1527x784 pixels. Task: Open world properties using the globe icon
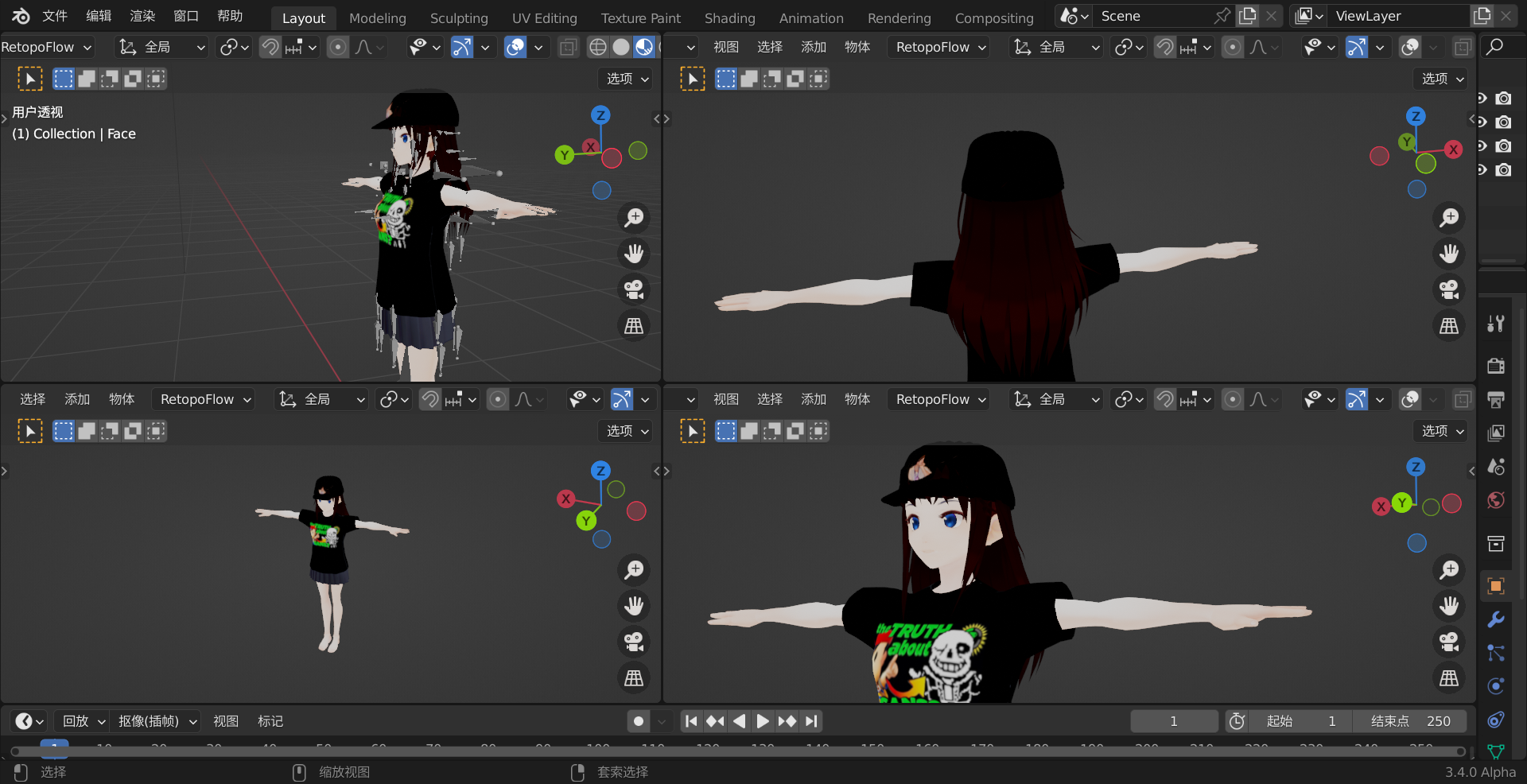pos(1495,501)
